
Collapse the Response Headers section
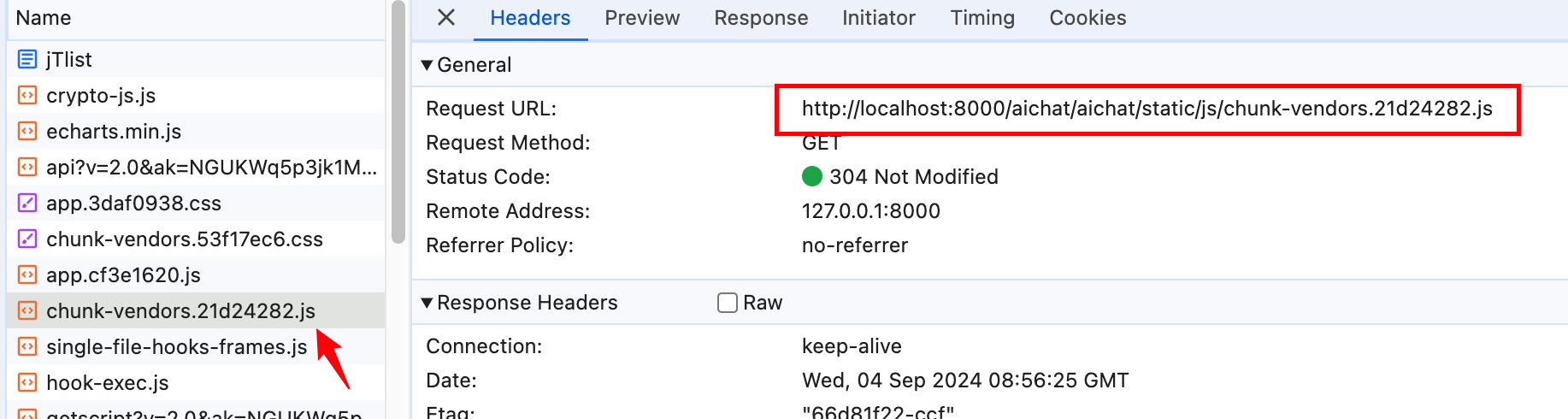click(x=427, y=303)
